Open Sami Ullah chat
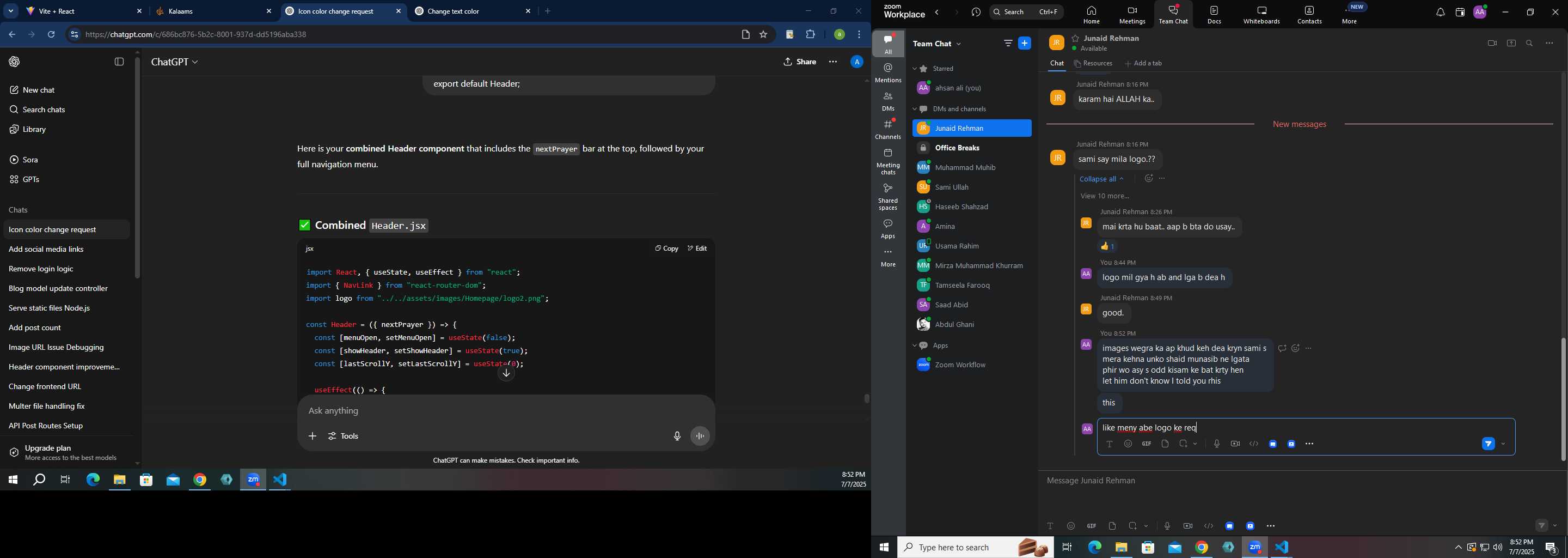Screen dimensions: 1568x558 pos(971,187)
